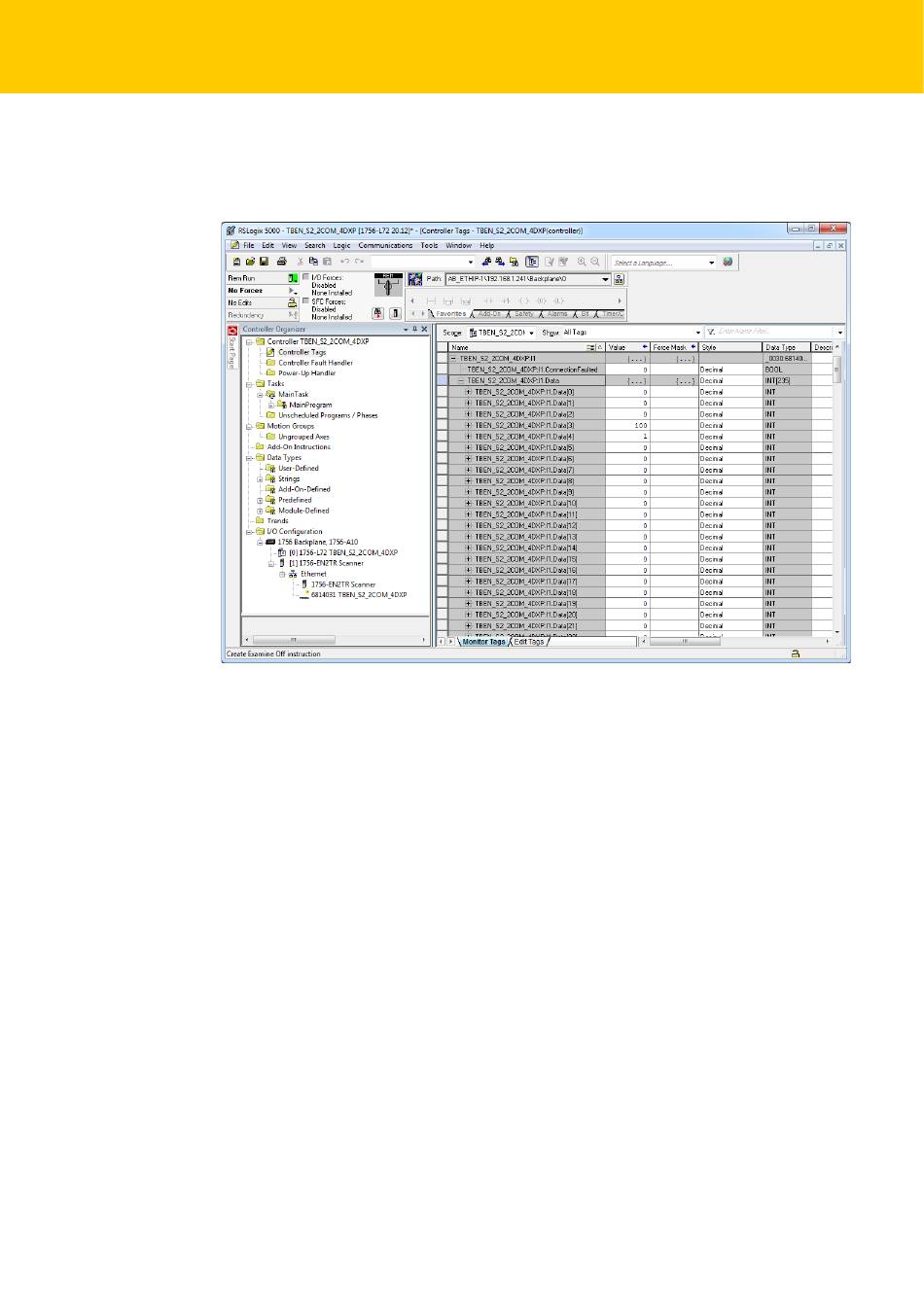
Task: Switch to the Monitor Tags tab
Action: tap(483, 642)
